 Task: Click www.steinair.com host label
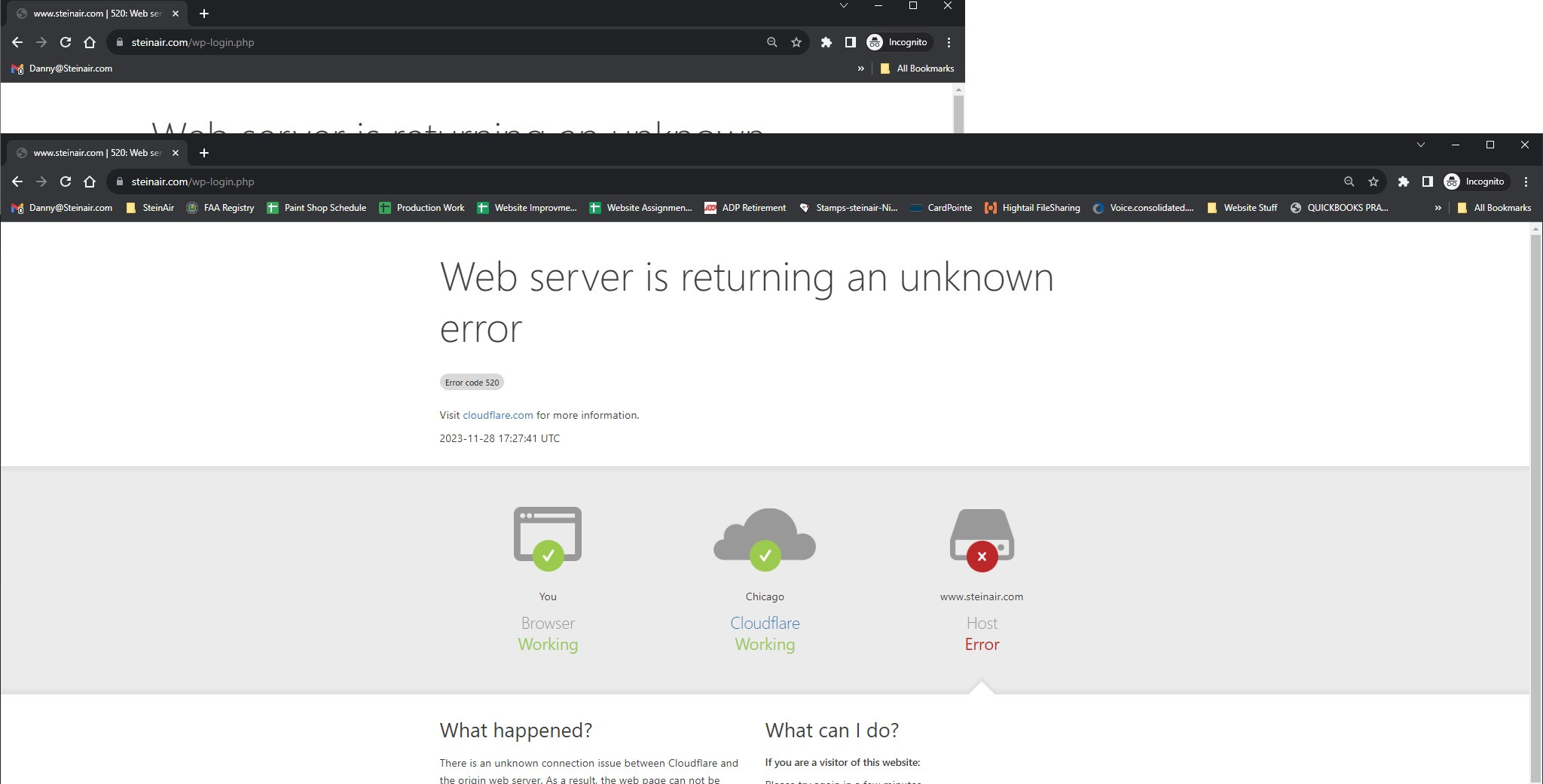[x=982, y=596]
